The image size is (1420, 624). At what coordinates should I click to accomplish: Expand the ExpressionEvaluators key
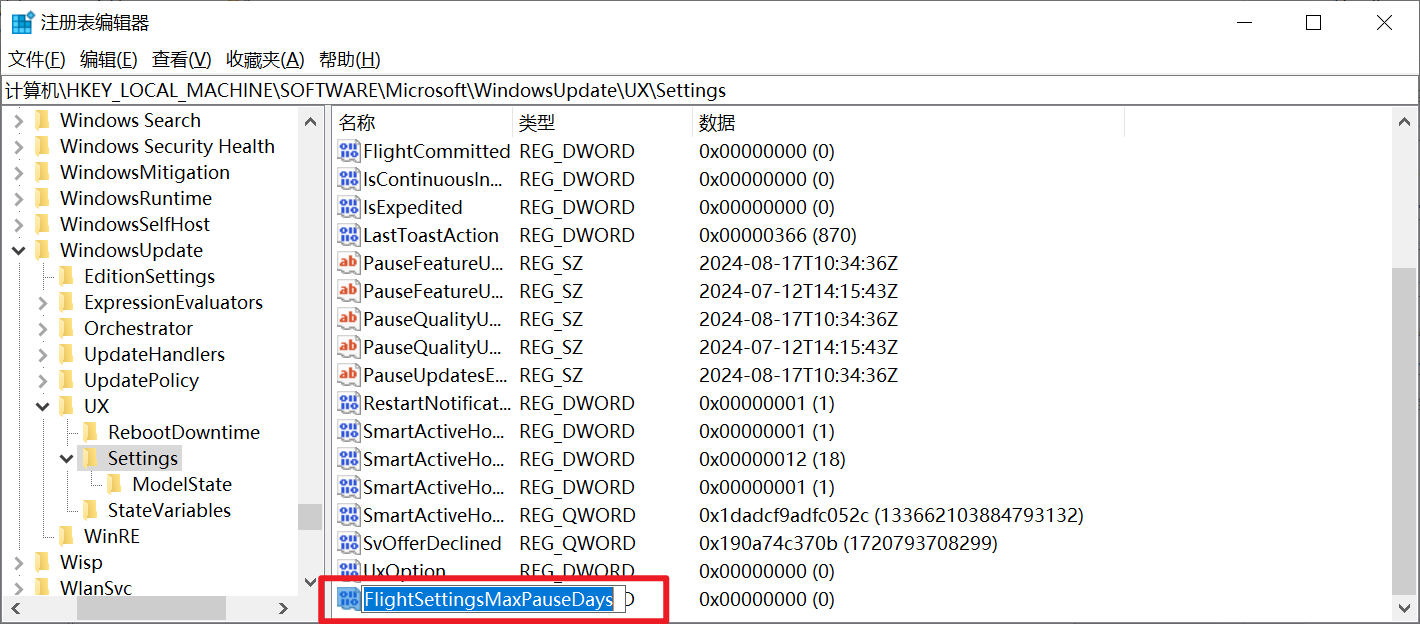pyautogui.click(x=42, y=302)
